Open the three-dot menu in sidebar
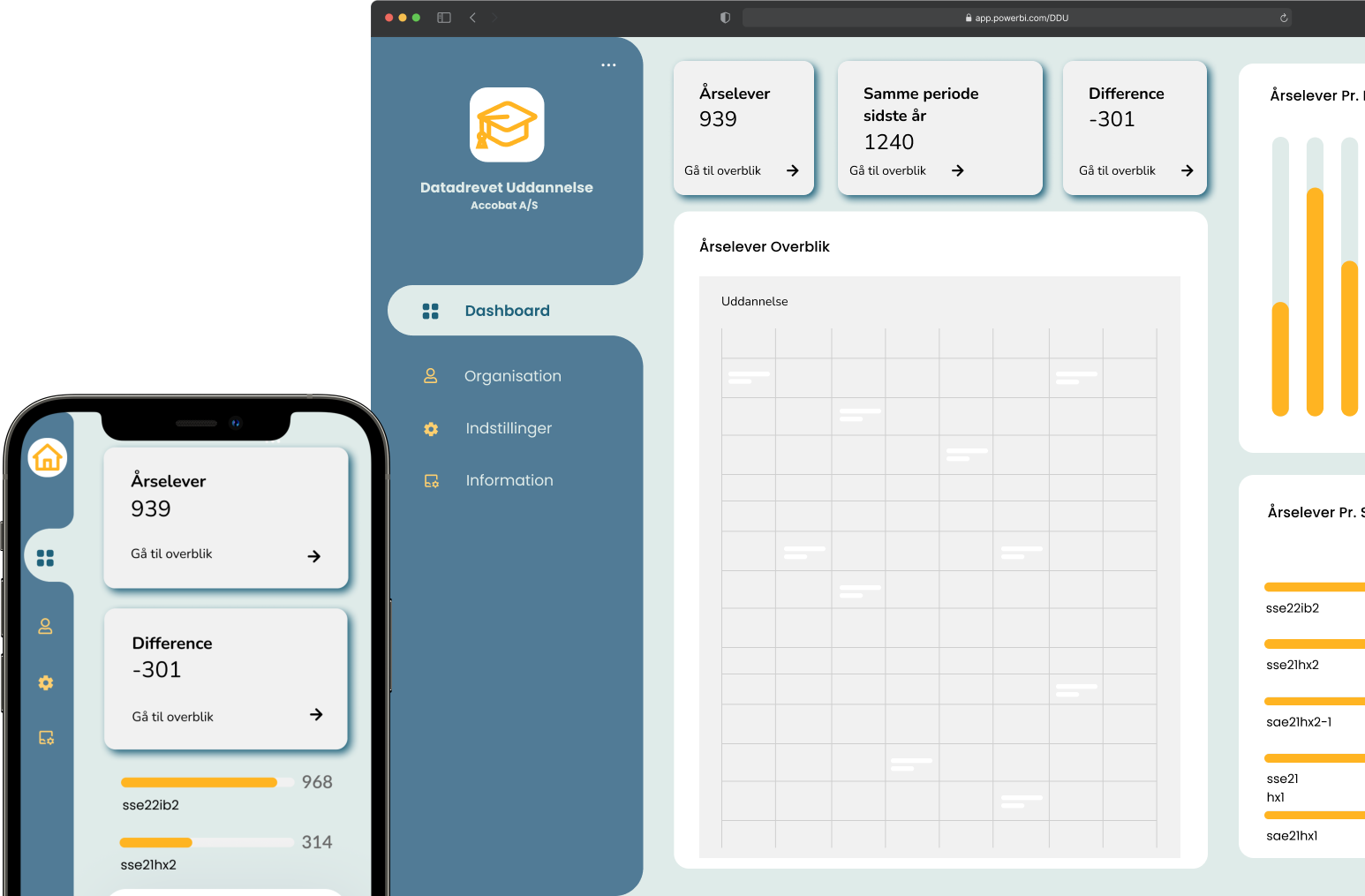 (608, 65)
